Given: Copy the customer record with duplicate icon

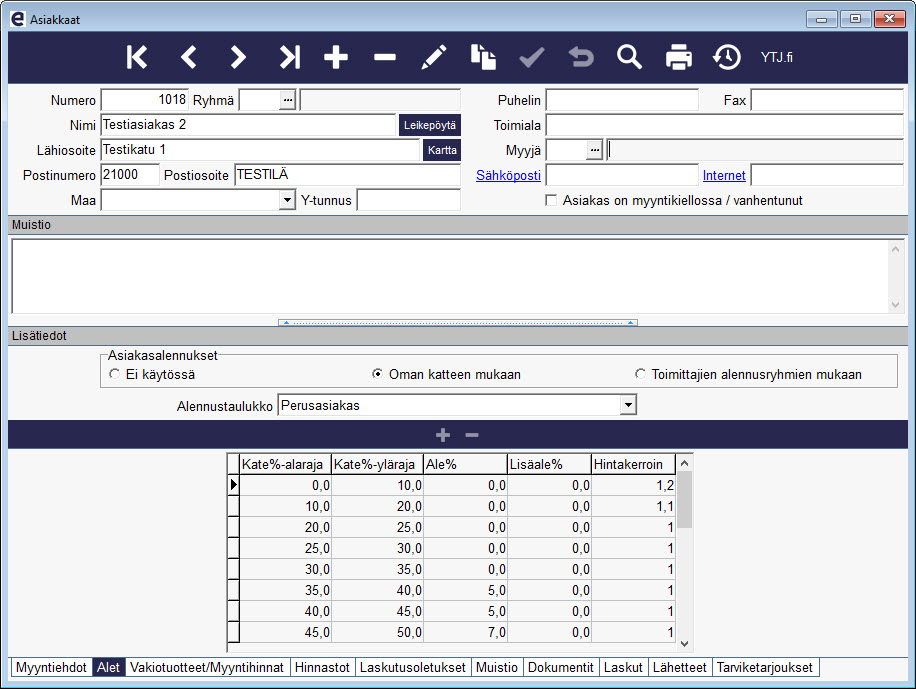Looking at the screenshot, I should [x=483, y=57].
